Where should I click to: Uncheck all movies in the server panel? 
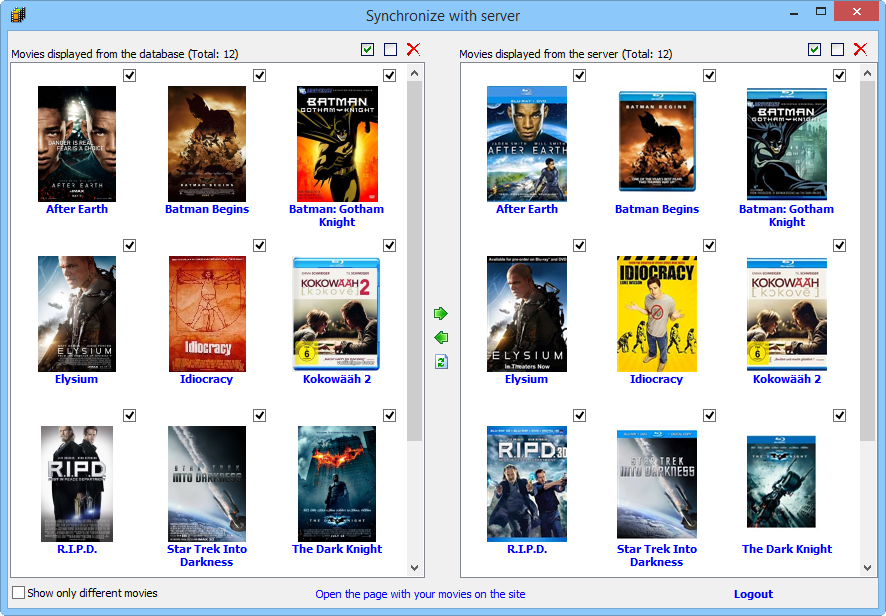point(837,49)
